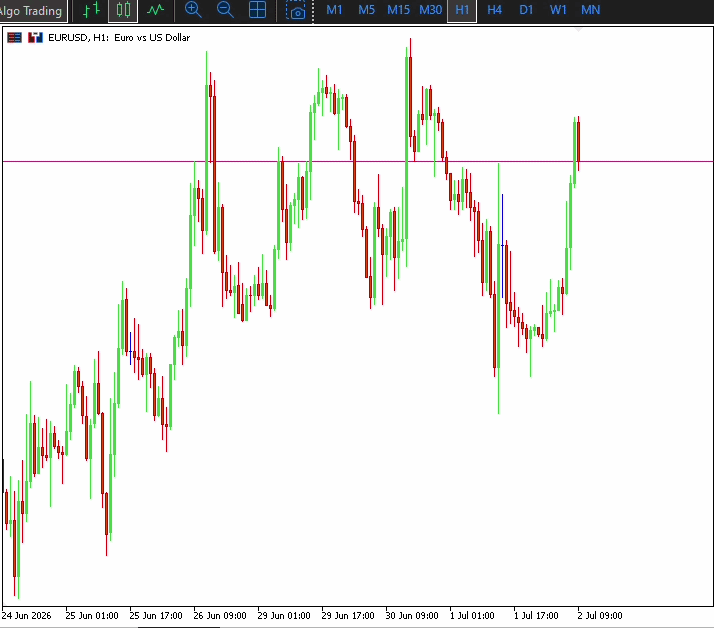Select the M30 timeframe
Screen dimensions: 714x628
[430, 10]
